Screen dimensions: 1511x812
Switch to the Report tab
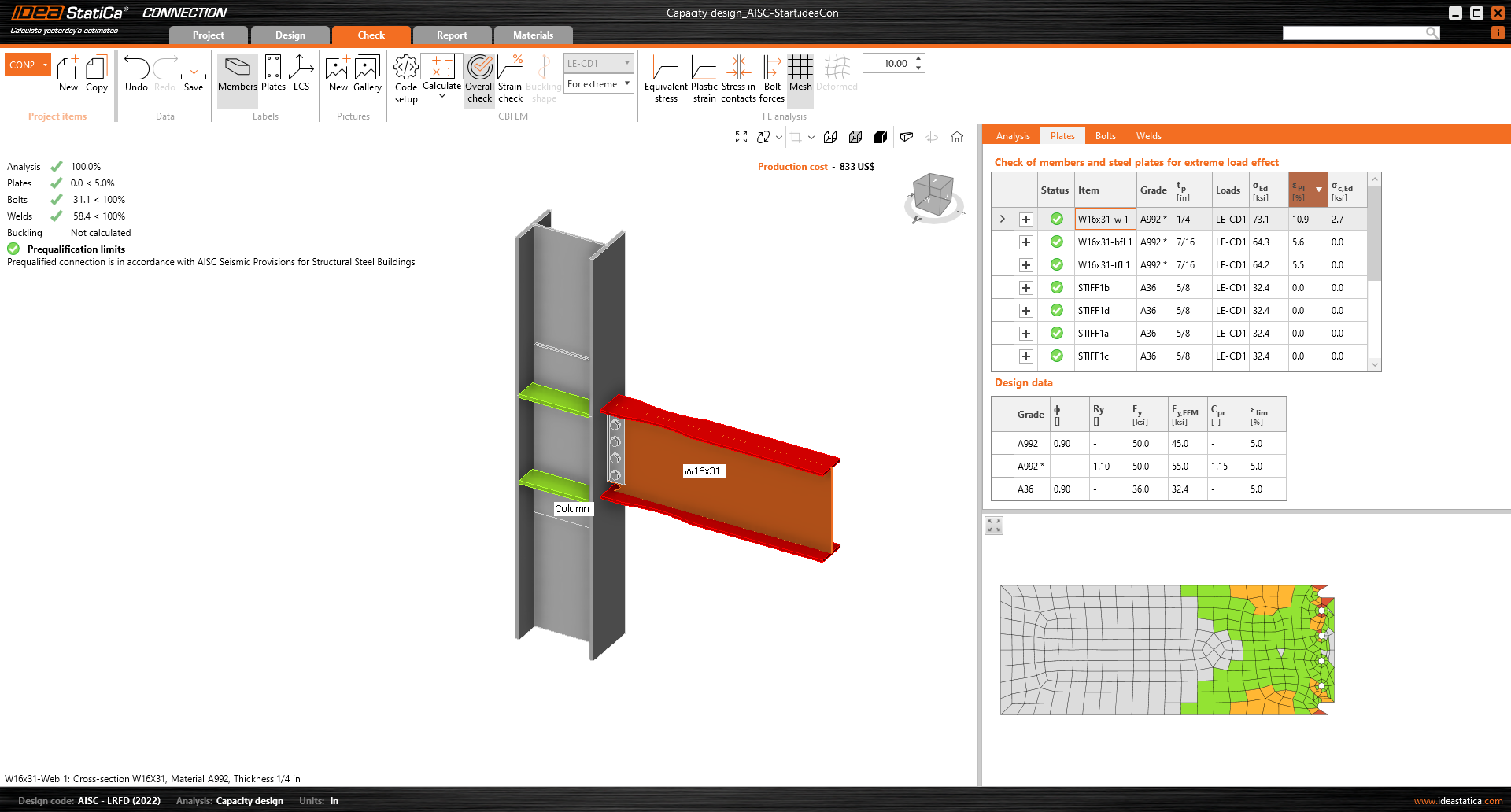point(452,35)
